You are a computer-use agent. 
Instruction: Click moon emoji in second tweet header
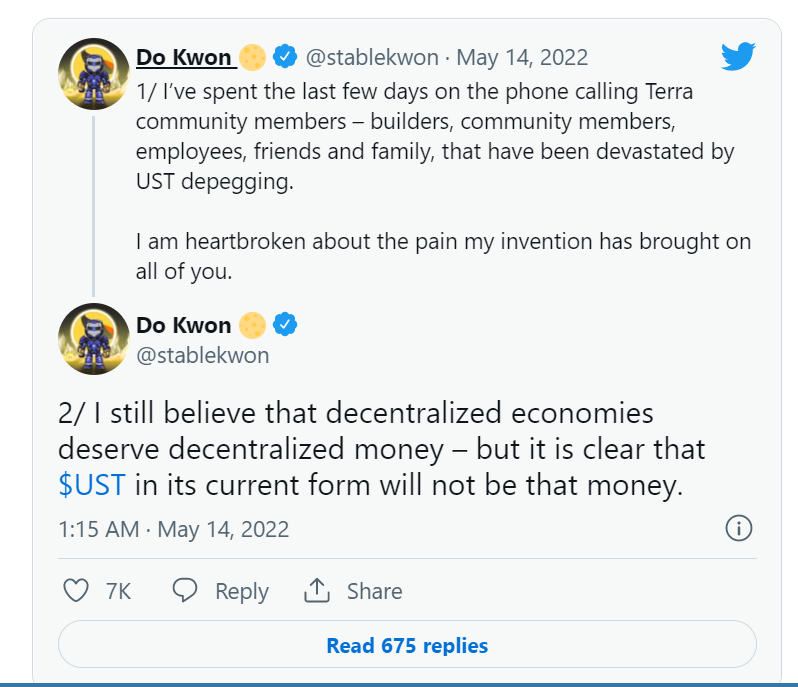click(252, 325)
